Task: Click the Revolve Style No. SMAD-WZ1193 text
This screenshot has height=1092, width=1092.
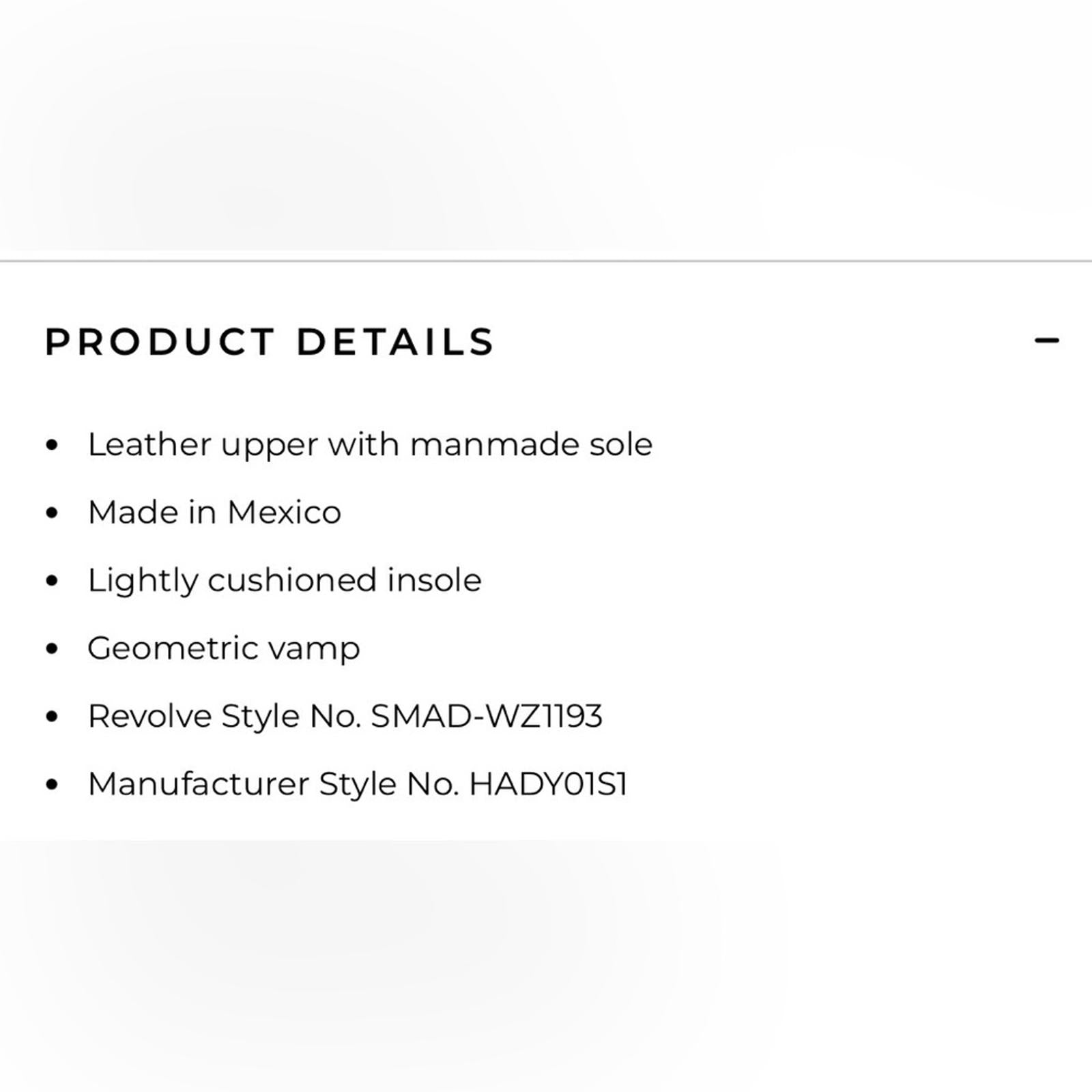Action: pos(348,716)
